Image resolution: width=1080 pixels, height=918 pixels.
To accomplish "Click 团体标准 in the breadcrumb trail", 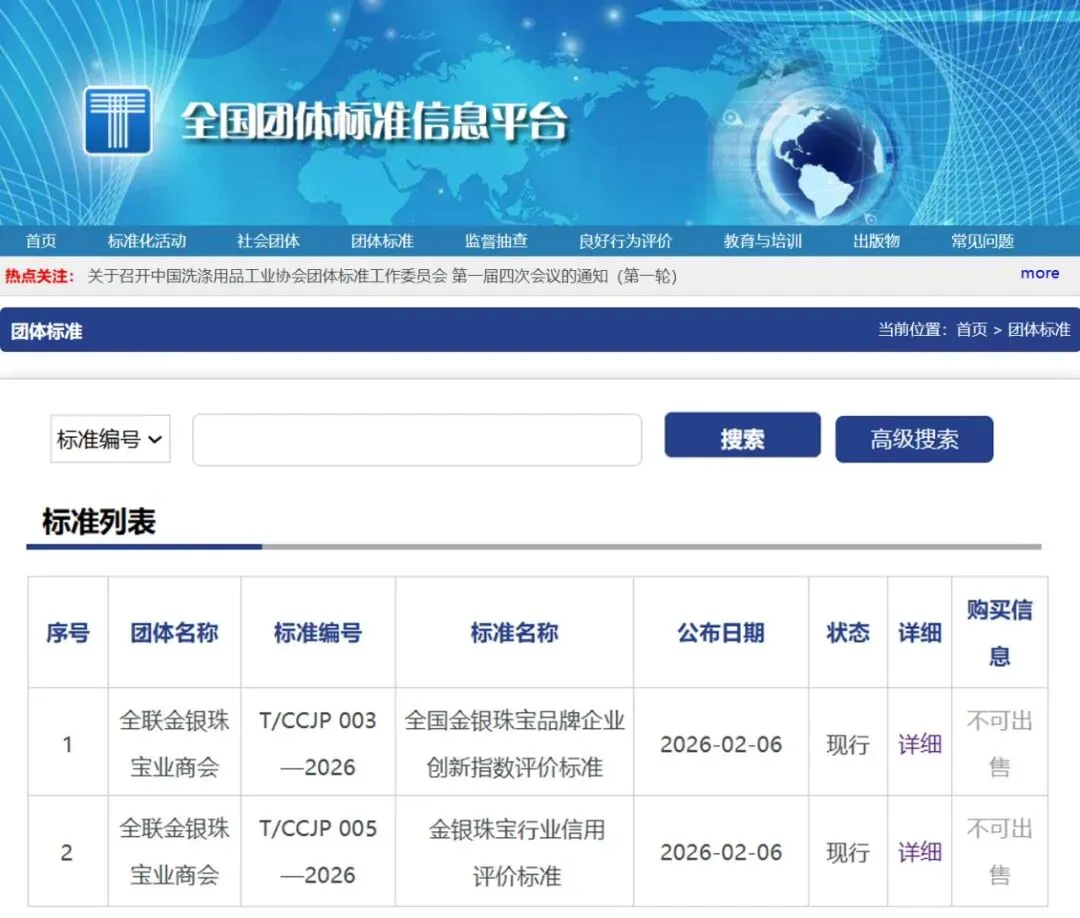I will (x=1039, y=330).
